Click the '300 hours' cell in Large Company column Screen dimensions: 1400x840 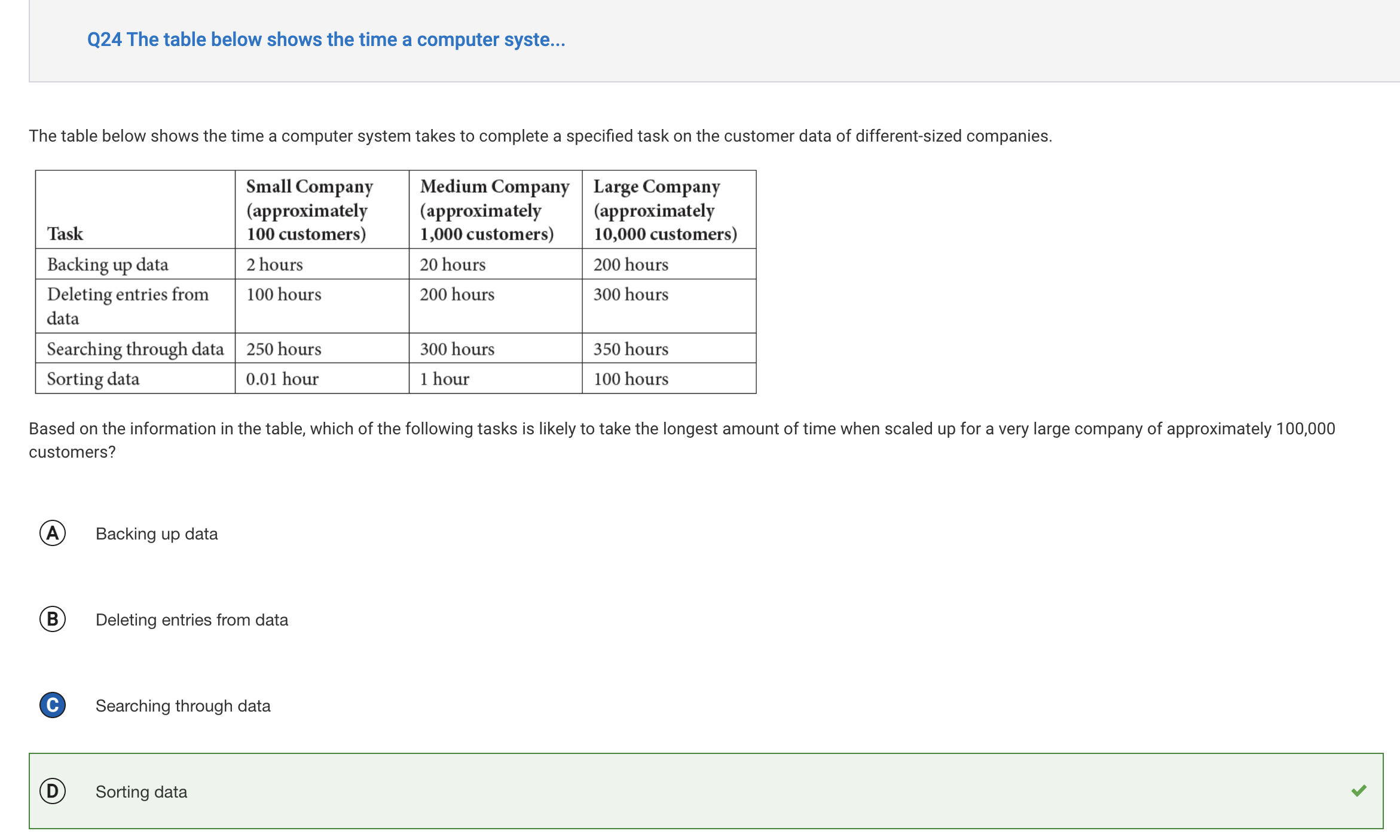pos(670,306)
